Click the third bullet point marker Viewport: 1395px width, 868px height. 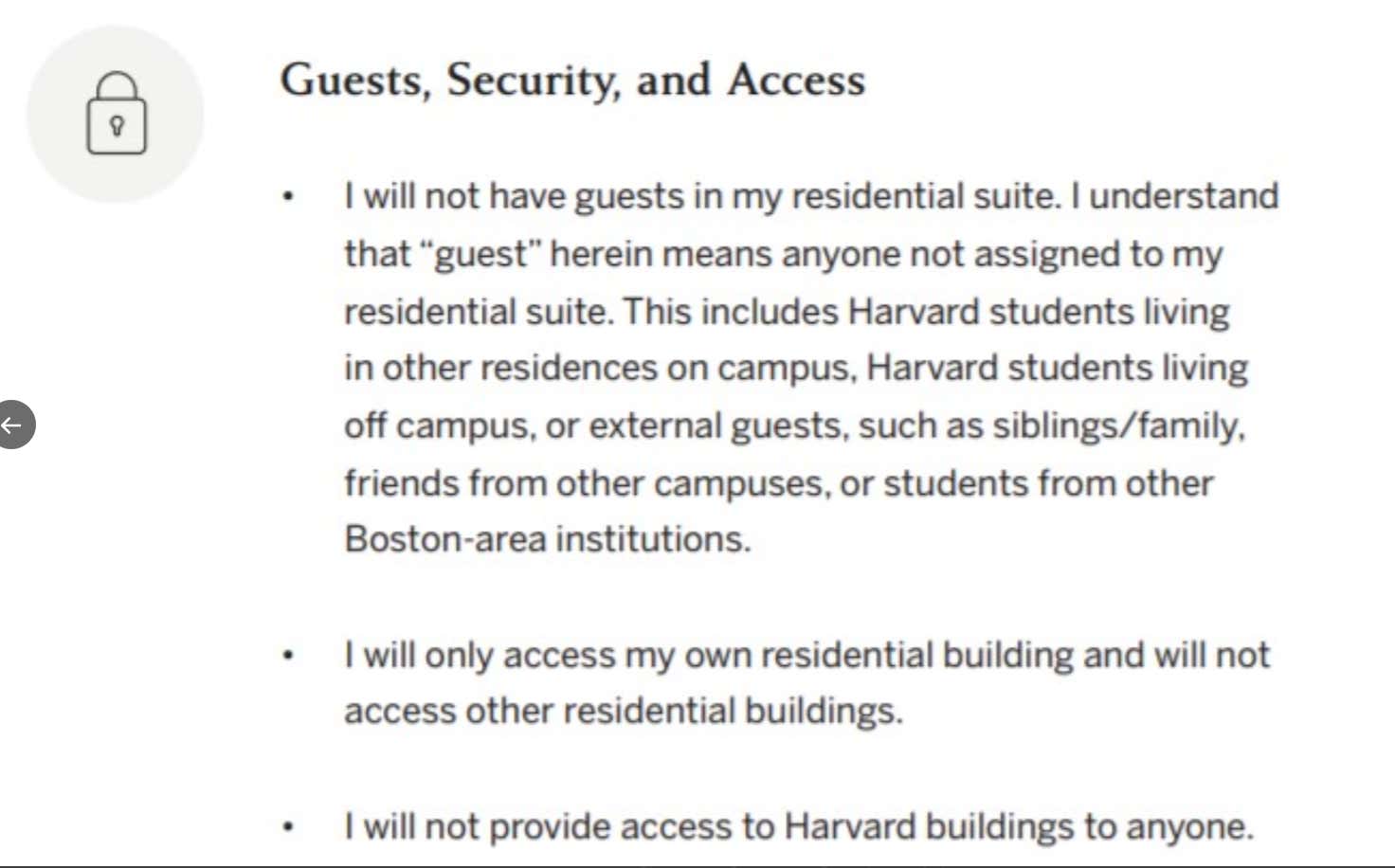[288, 827]
